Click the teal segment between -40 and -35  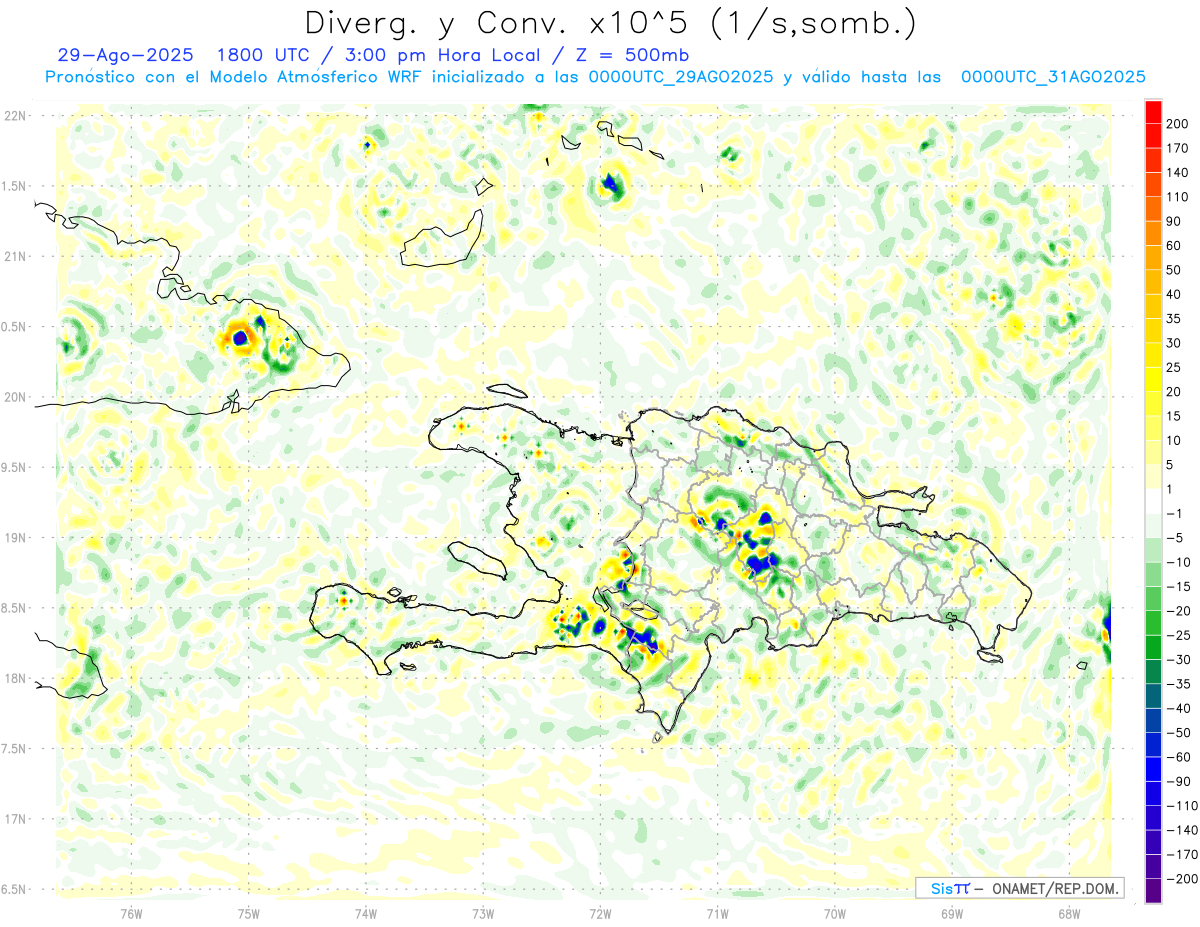coord(1153,695)
